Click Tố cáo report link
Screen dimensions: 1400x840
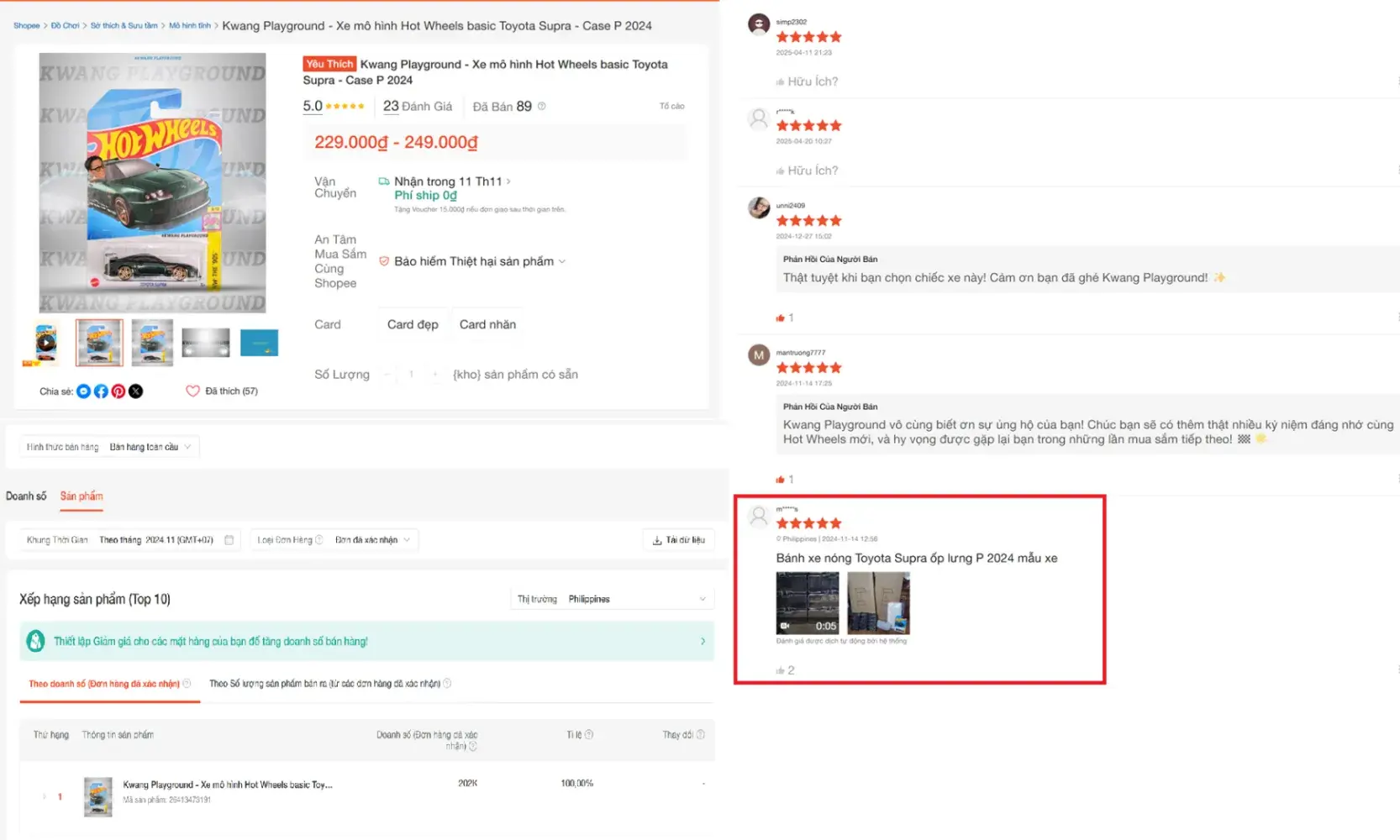pyautogui.click(x=671, y=107)
